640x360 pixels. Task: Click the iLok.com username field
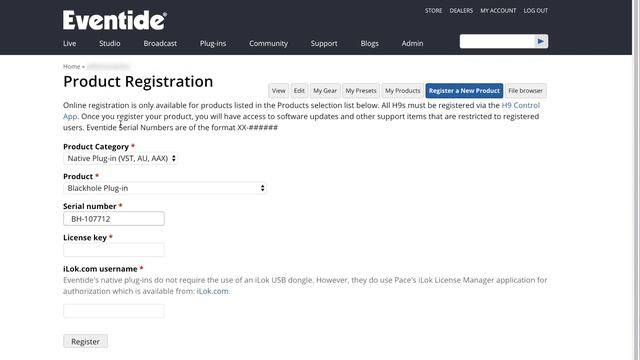(114, 311)
